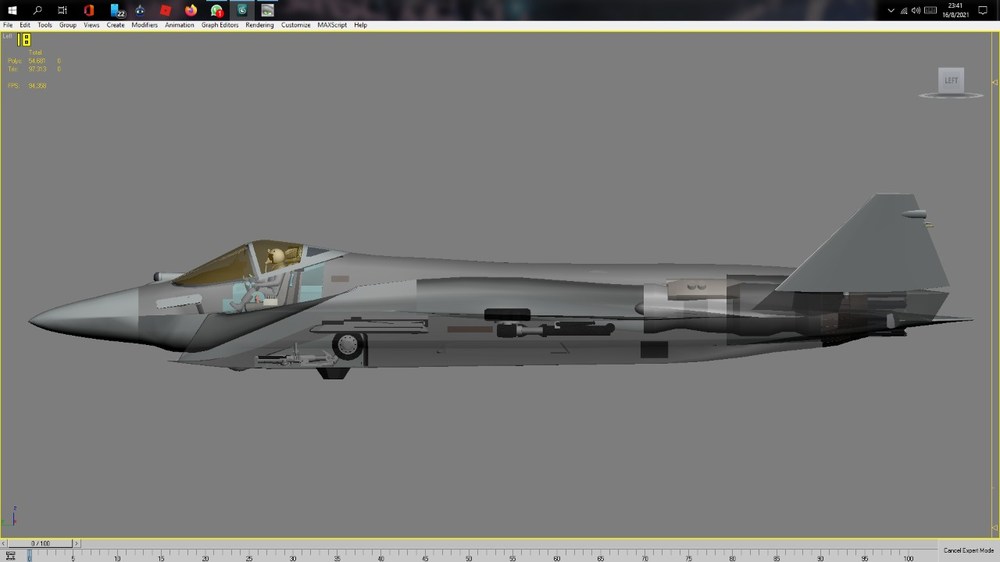Open WhatsApp from the taskbar
Image resolution: width=1000 pixels, height=562 pixels.
coord(217,10)
